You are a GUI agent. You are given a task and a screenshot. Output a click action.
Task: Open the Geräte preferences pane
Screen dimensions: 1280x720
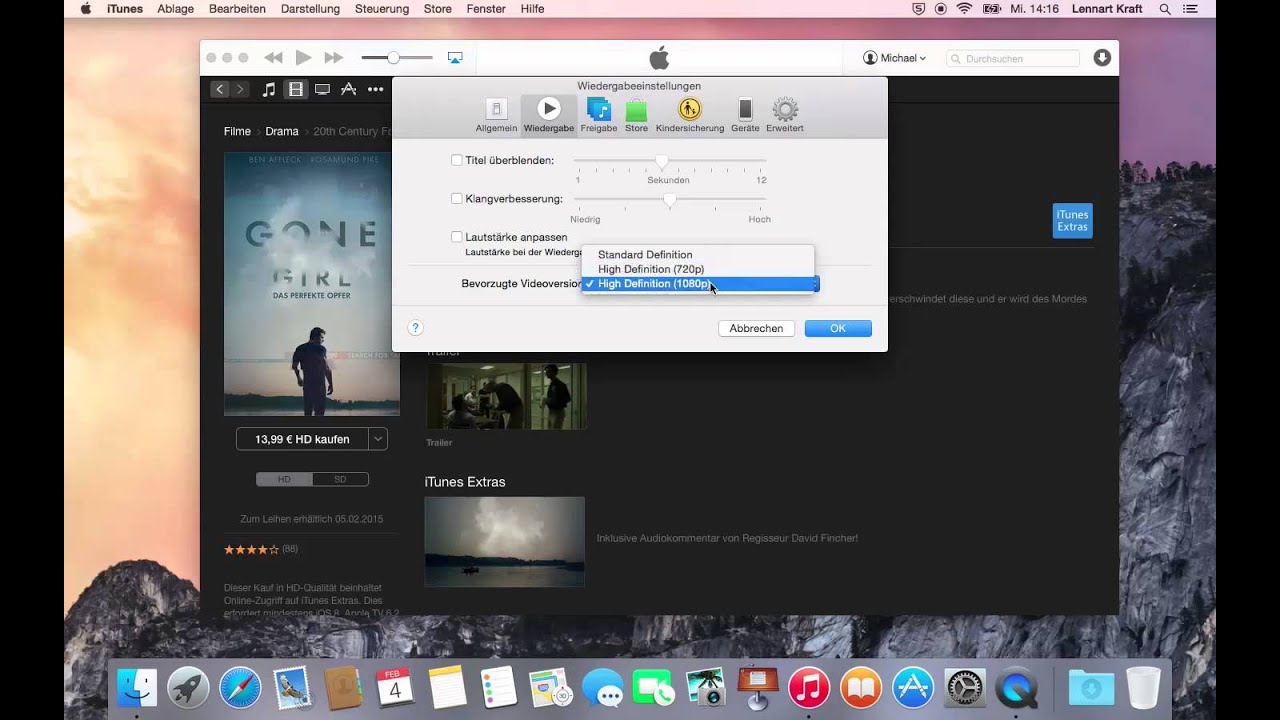pyautogui.click(x=745, y=115)
